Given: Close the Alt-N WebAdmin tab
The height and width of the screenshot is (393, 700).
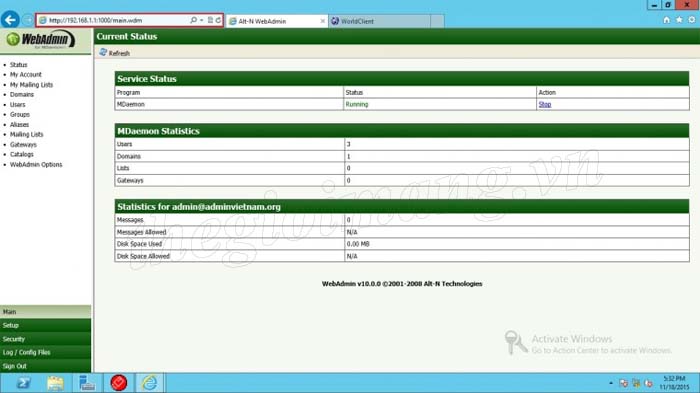Looking at the screenshot, I should click(x=322, y=21).
